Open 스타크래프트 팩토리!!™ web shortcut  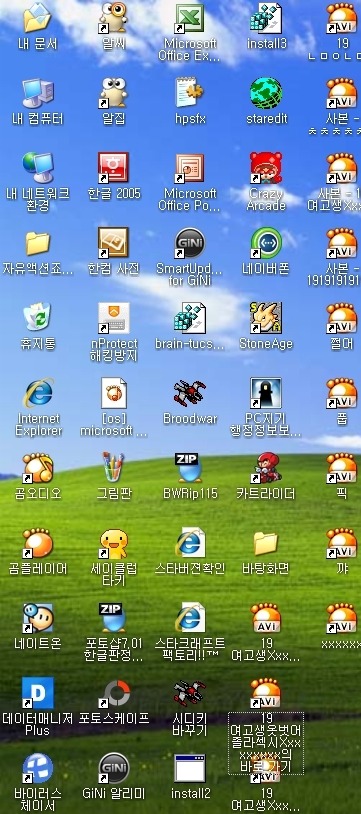click(190, 618)
